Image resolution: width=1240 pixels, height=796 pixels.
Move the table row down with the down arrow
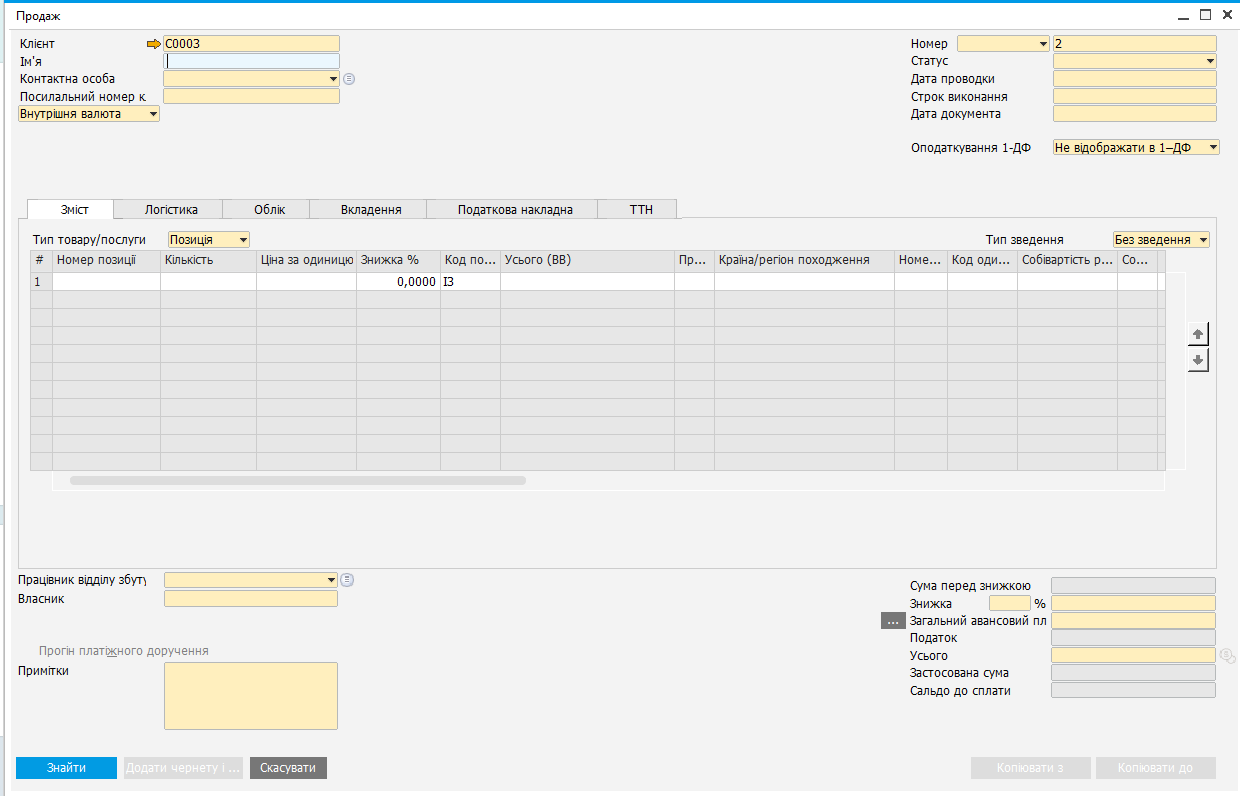pos(1198,360)
